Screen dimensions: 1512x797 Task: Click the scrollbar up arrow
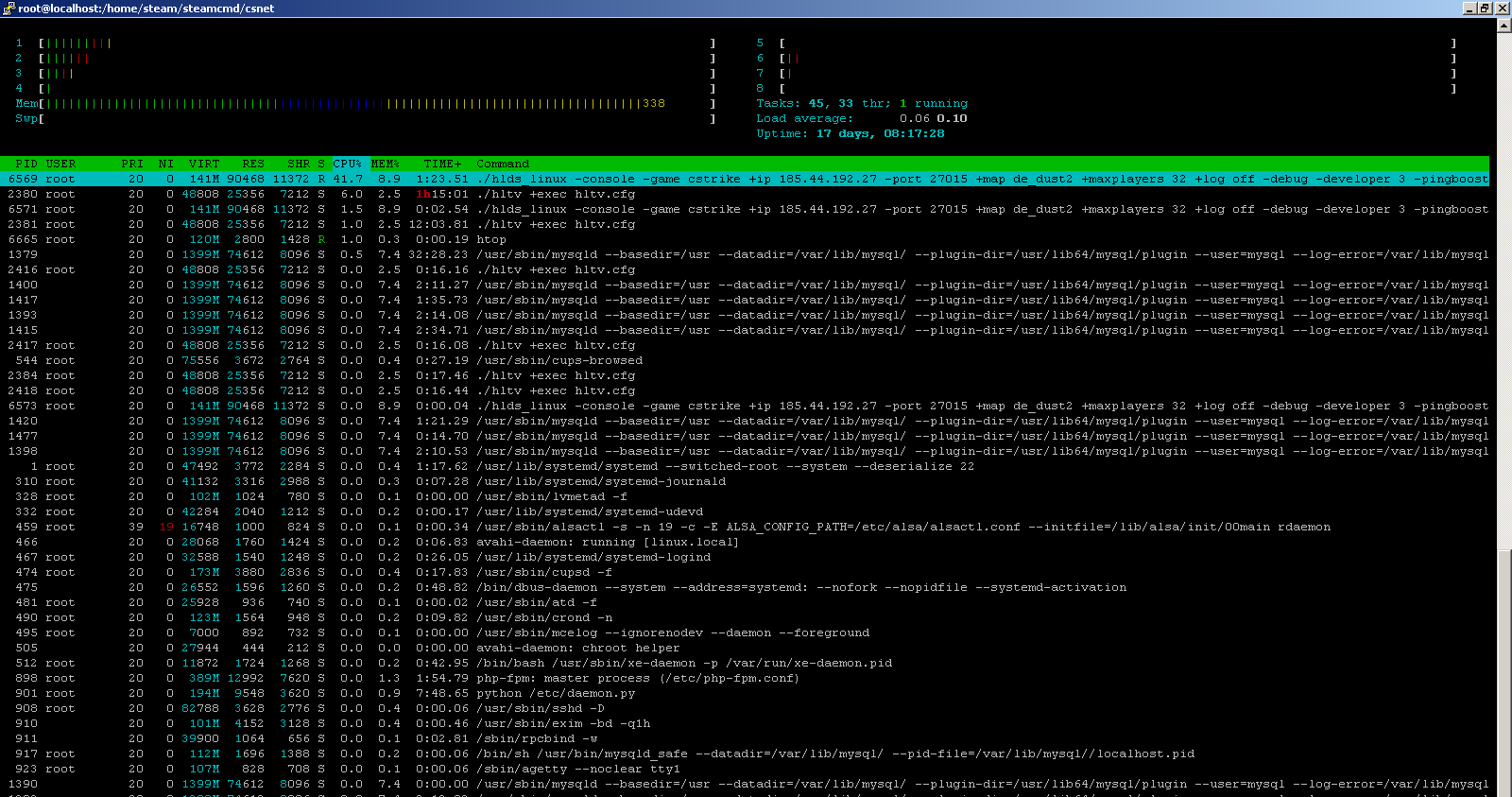point(1503,26)
